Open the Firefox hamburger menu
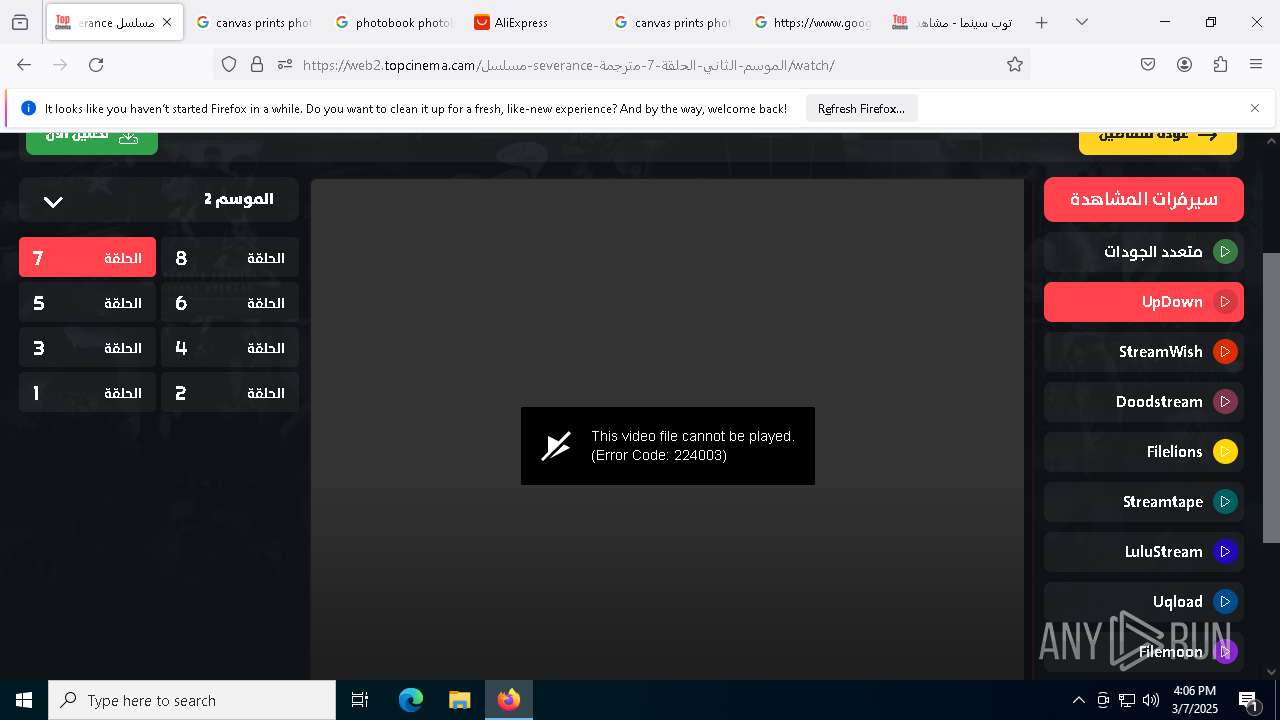Viewport: 1280px width, 720px height. 1256,64
